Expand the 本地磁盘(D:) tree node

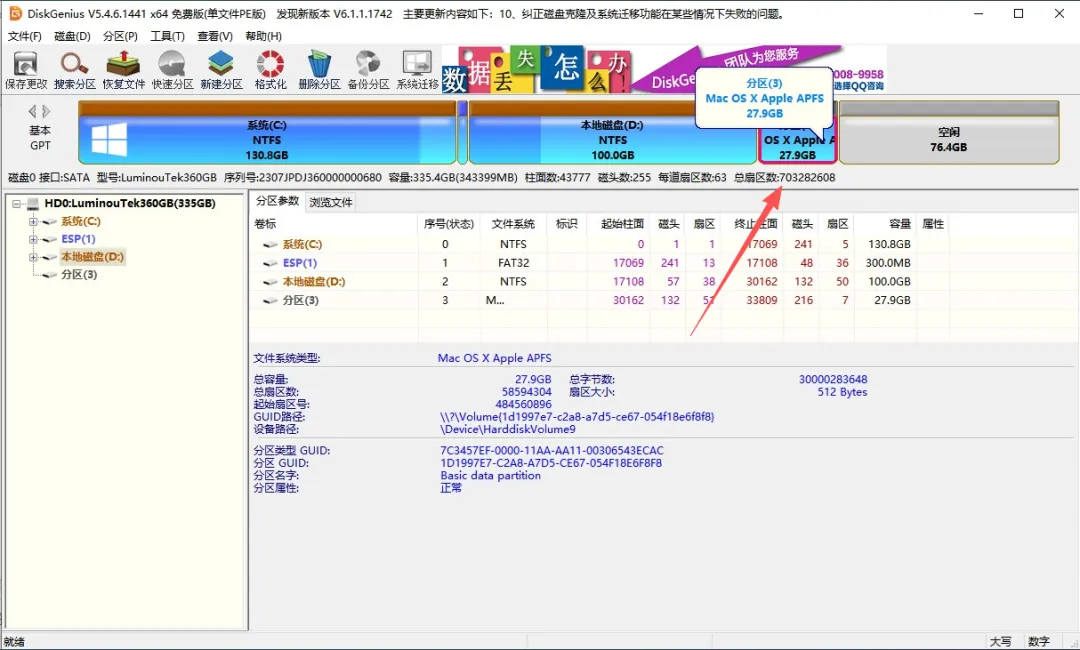(32, 258)
